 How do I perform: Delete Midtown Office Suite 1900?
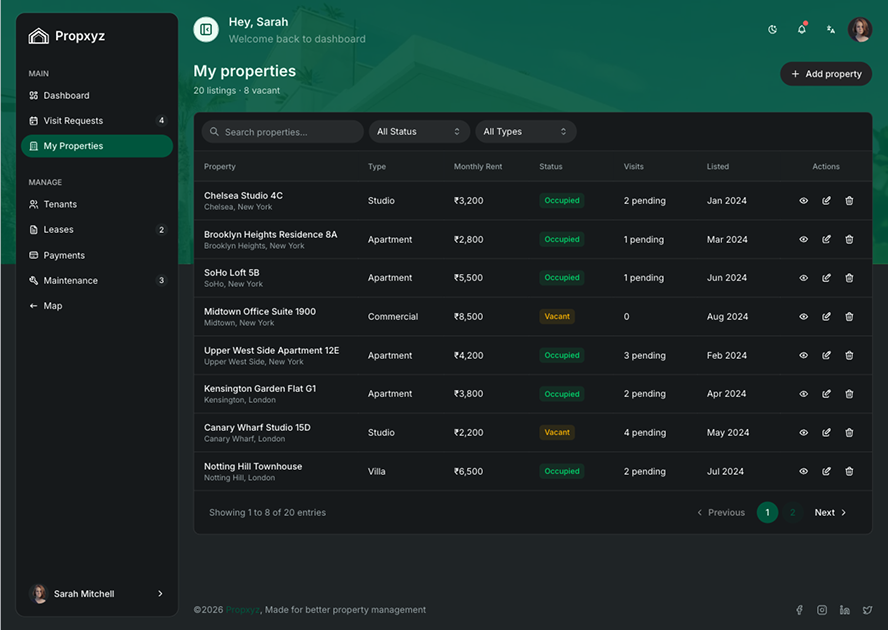pyautogui.click(x=849, y=317)
